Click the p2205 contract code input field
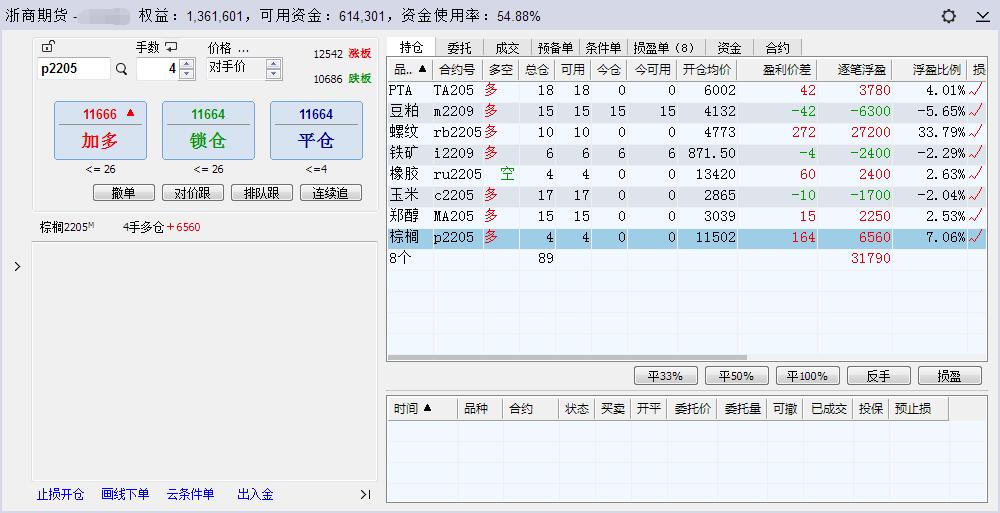The image size is (1000, 513). [x=73, y=69]
